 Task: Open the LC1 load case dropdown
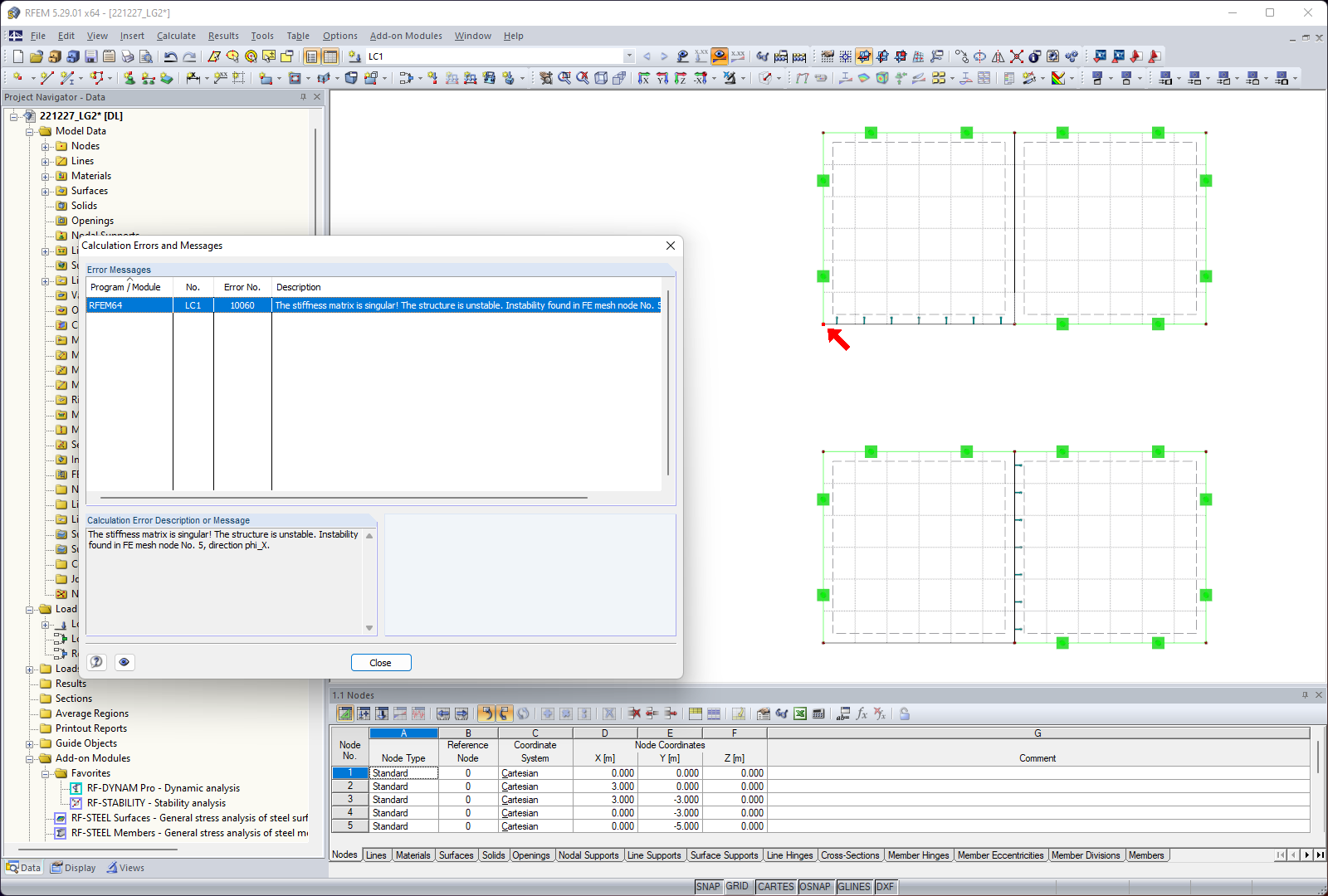click(x=628, y=56)
